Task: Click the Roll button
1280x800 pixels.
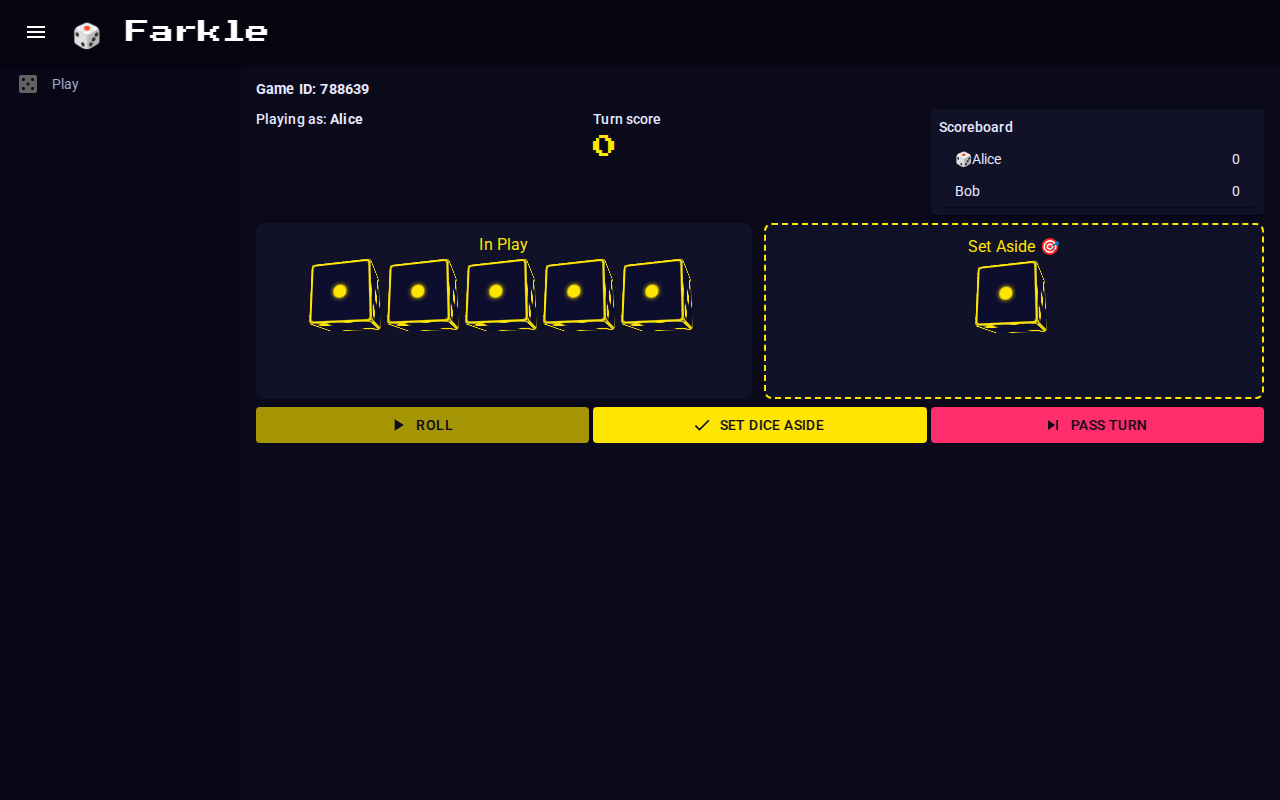Action: click(x=422, y=425)
